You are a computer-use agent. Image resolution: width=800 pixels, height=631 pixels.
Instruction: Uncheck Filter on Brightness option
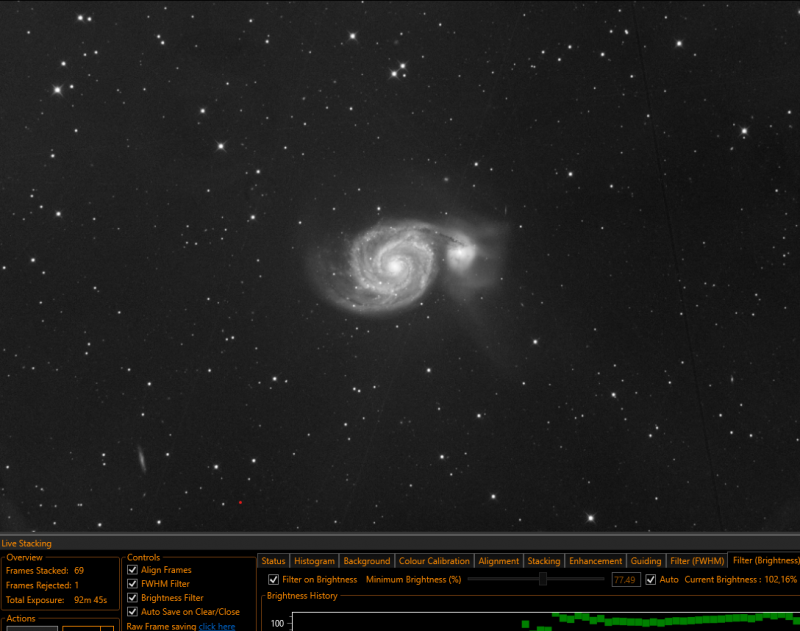273,579
